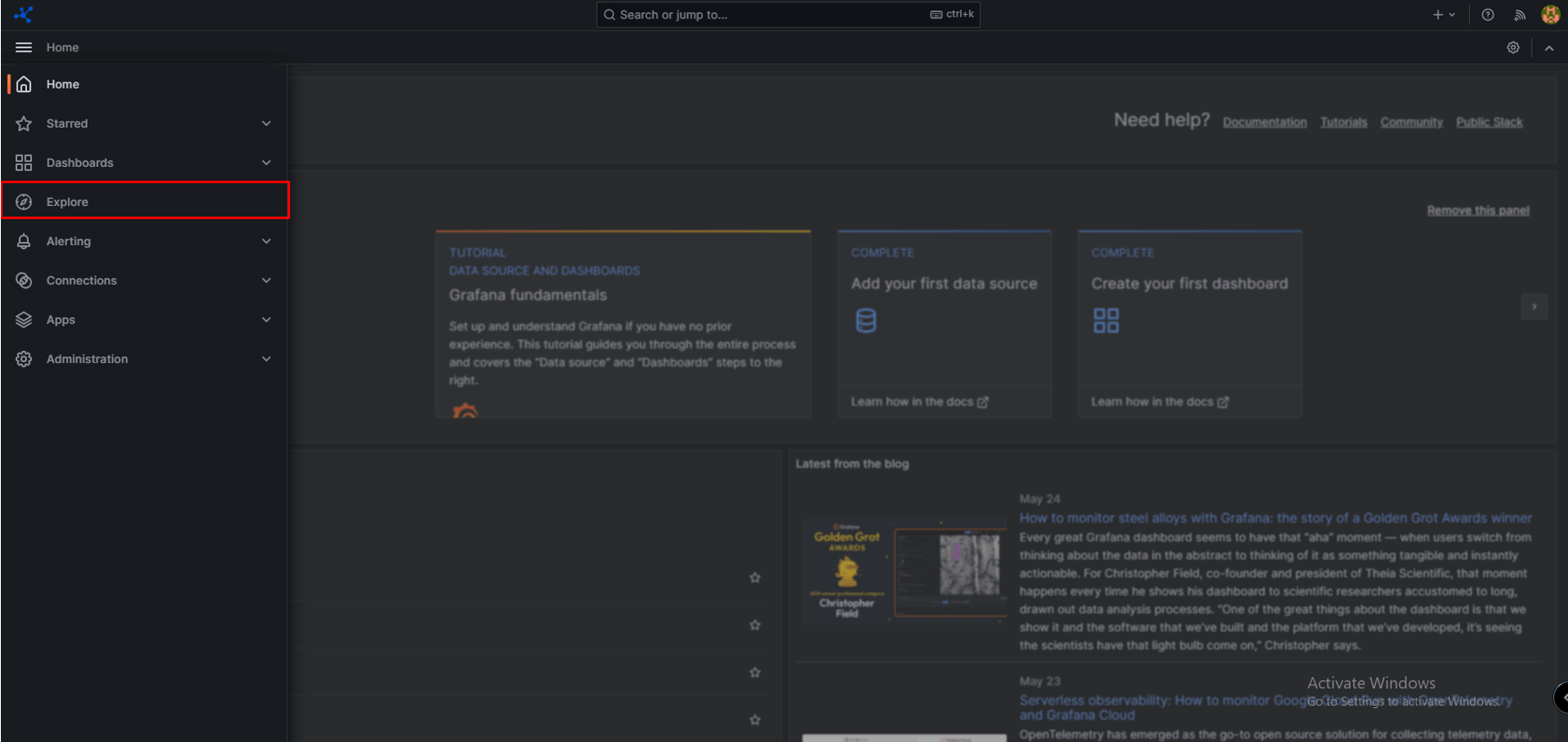1568x742 pixels.
Task: Expand the Starred section chevron
Action: coord(266,123)
